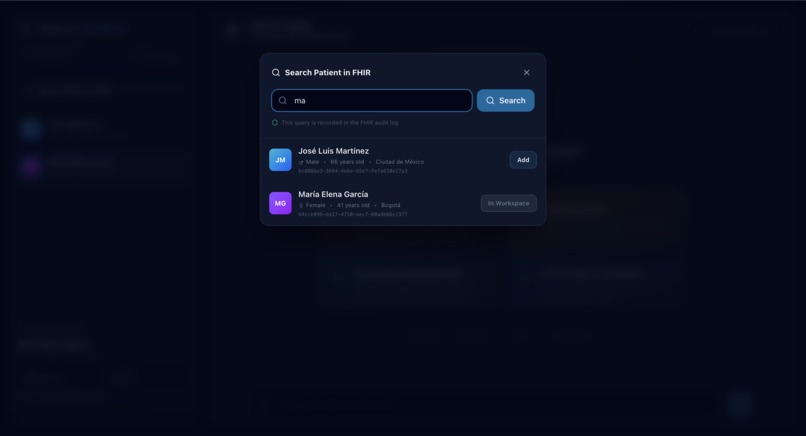Click the 'Bogotá' location text

pyautogui.click(x=391, y=205)
